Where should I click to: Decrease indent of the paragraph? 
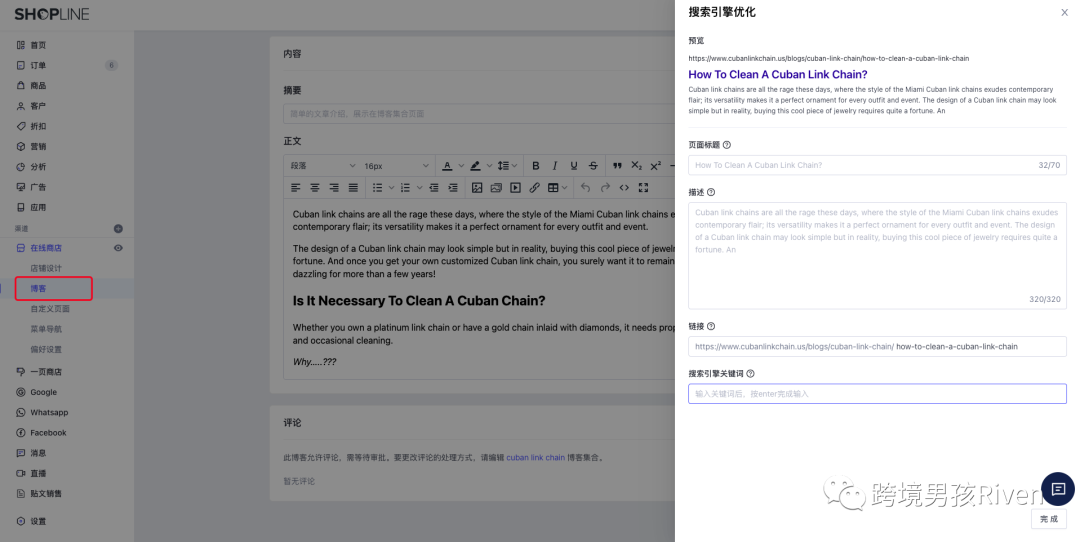pyautogui.click(x=434, y=187)
